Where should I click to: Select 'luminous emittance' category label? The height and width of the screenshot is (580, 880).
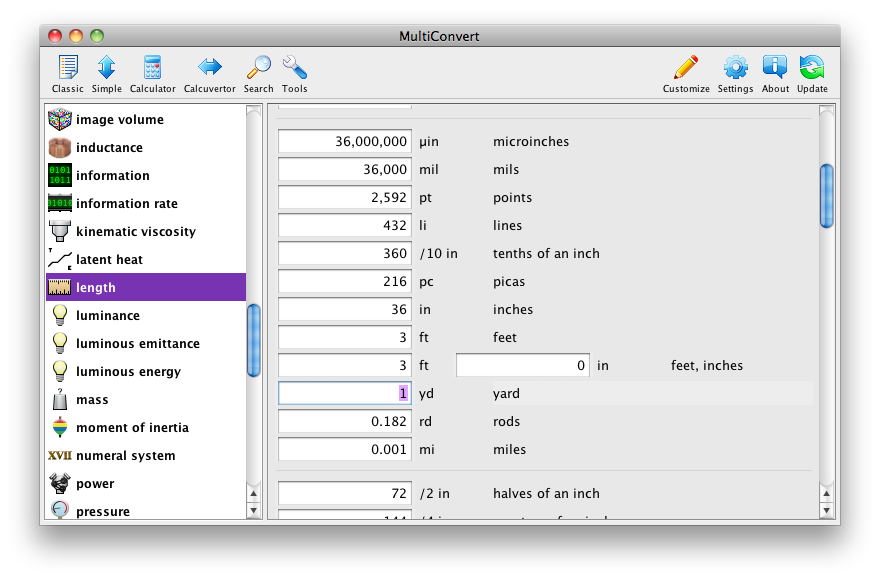138,344
